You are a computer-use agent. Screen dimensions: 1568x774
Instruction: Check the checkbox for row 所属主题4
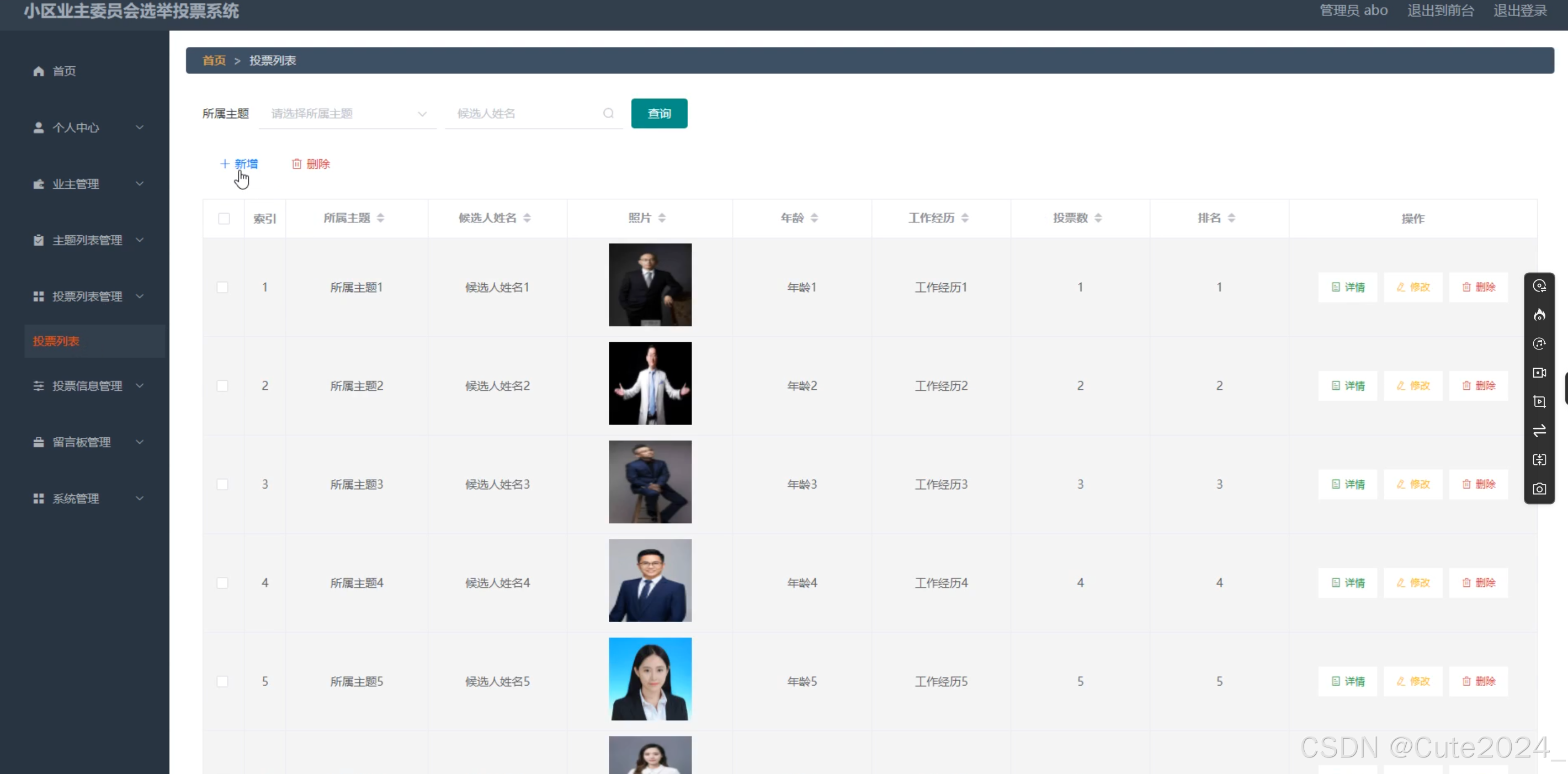click(x=223, y=584)
